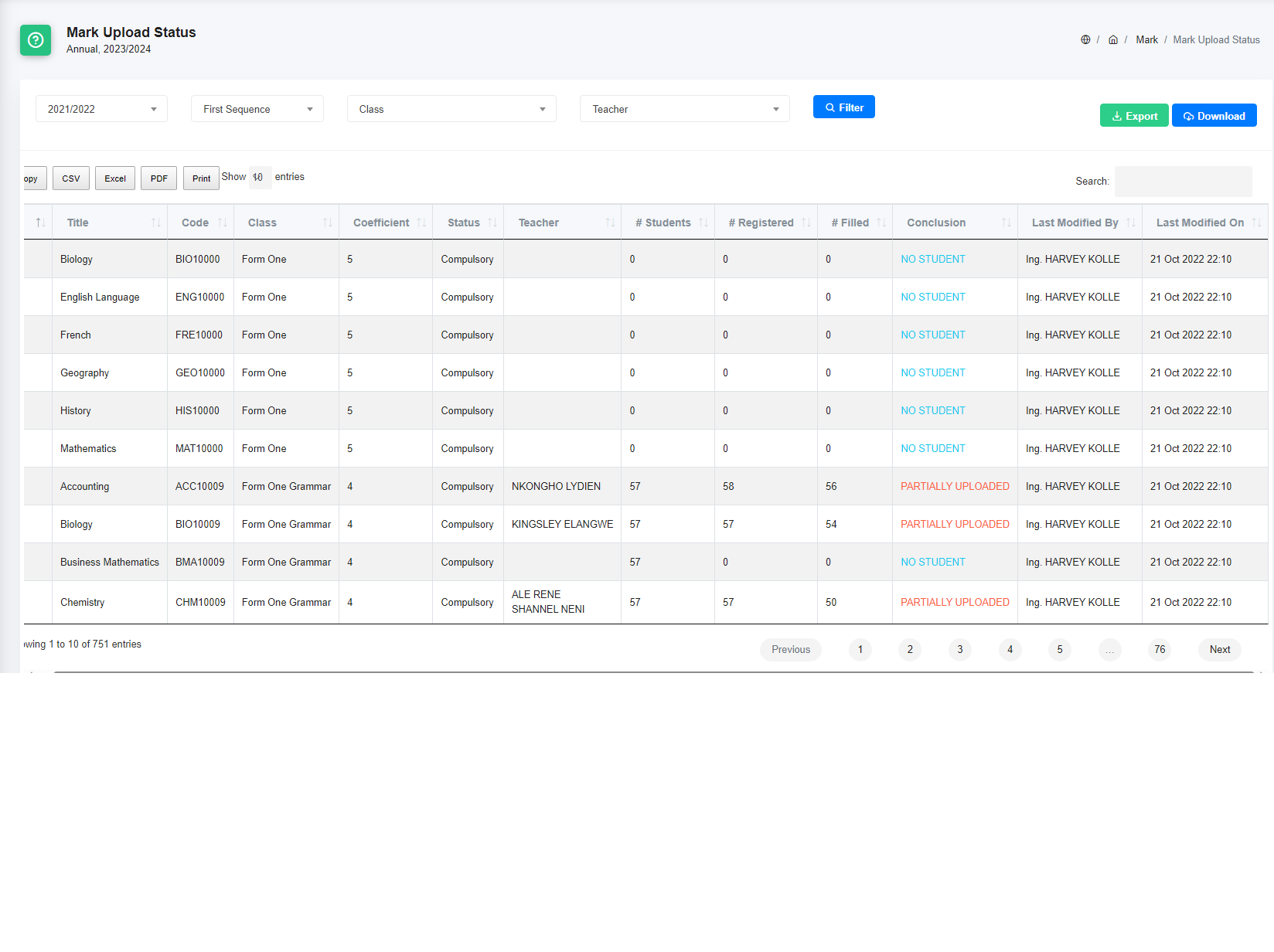Viewport: 1274px width, 952px height.
Task: Sort by Conclusion column sort icon
Action: coord(1006,223)
